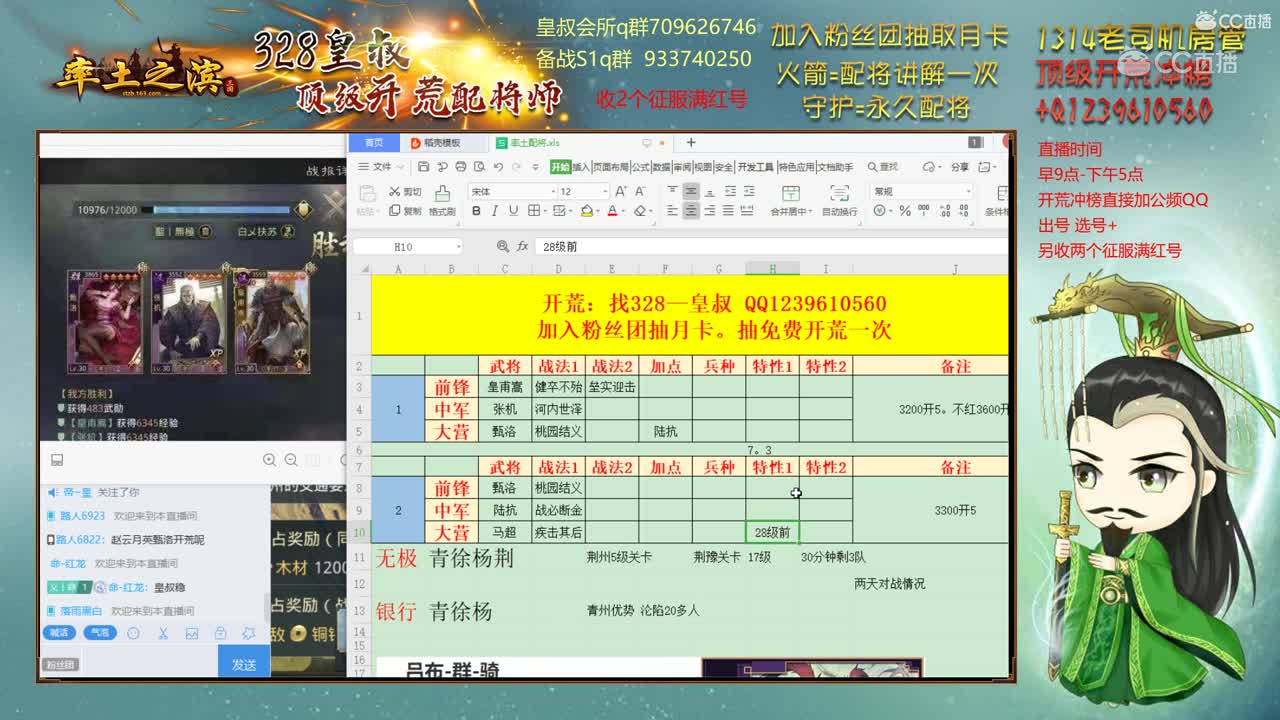Open insert function fx

(522, 246)
